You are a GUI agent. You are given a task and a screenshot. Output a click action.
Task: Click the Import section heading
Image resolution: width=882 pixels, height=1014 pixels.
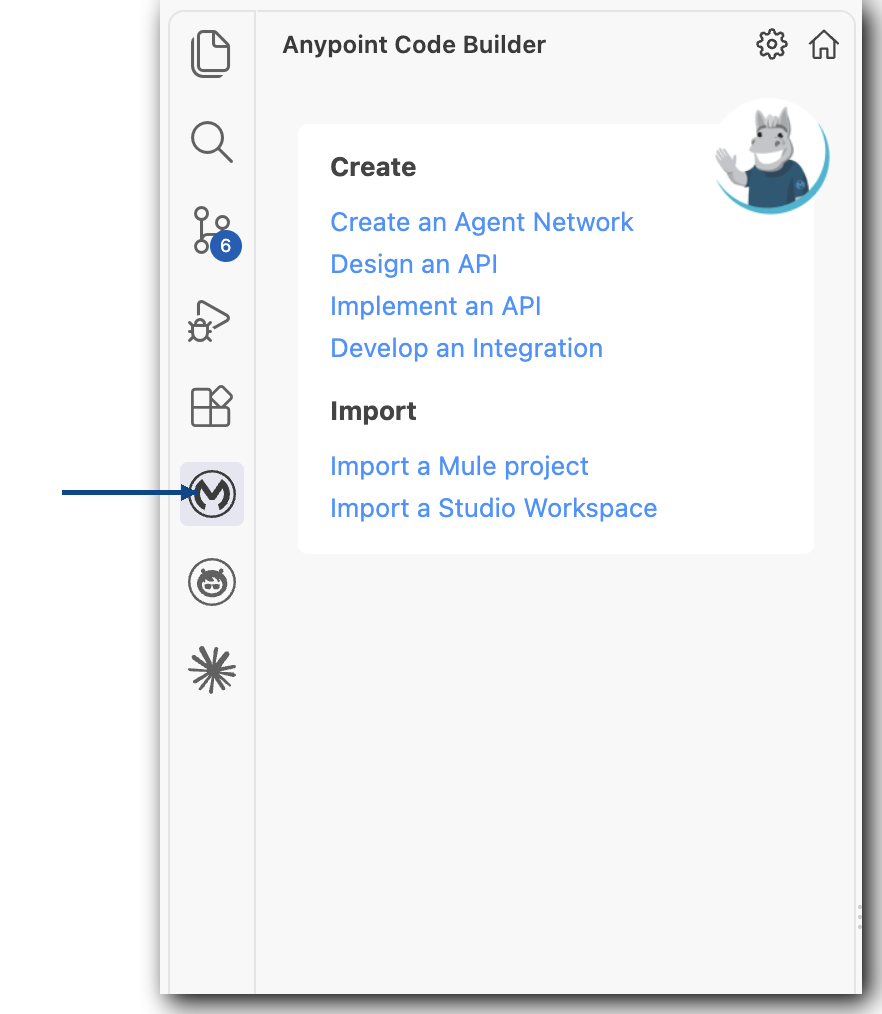point(373,411)
